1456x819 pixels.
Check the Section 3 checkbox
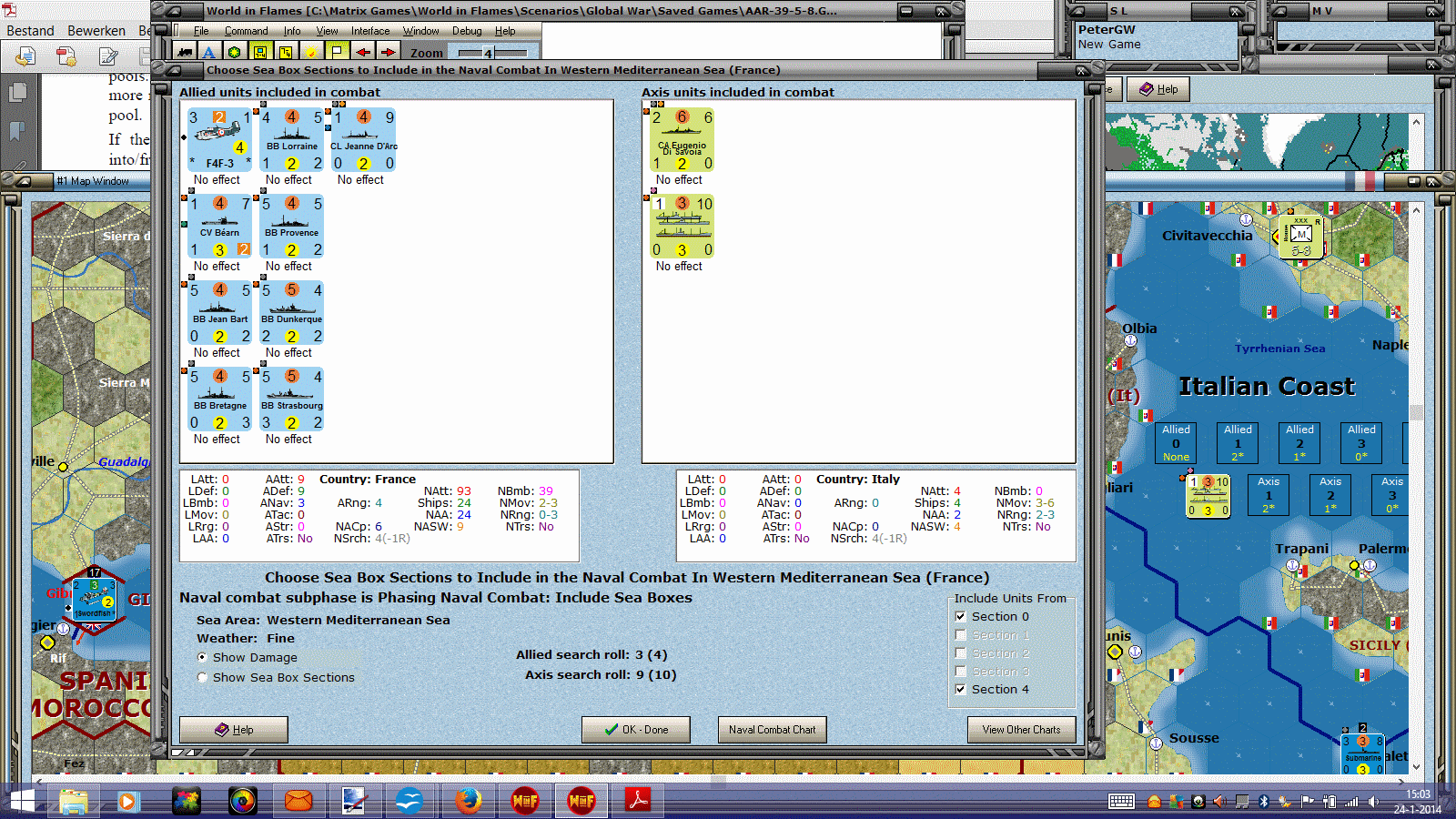coord(960,671)
